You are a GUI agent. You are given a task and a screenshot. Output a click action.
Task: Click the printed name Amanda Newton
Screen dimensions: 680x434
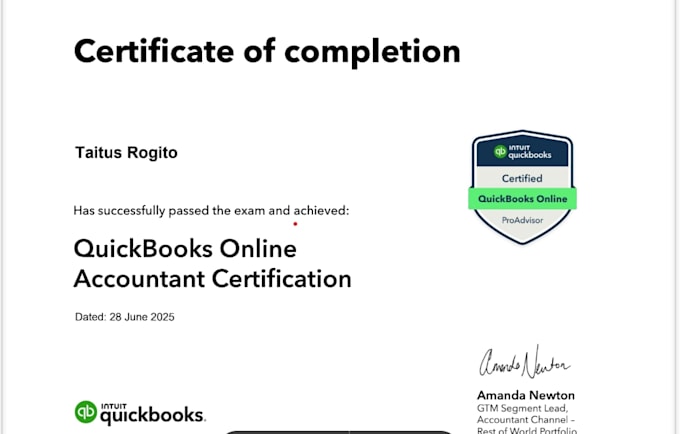pyautogui.click(x=526, y=395)
